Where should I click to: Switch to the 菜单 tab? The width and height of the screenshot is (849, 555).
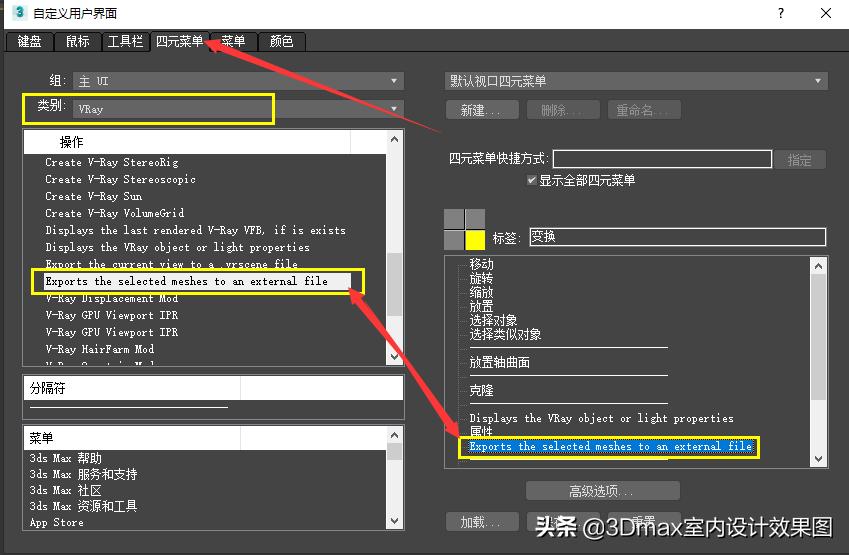tap(233, 42)
